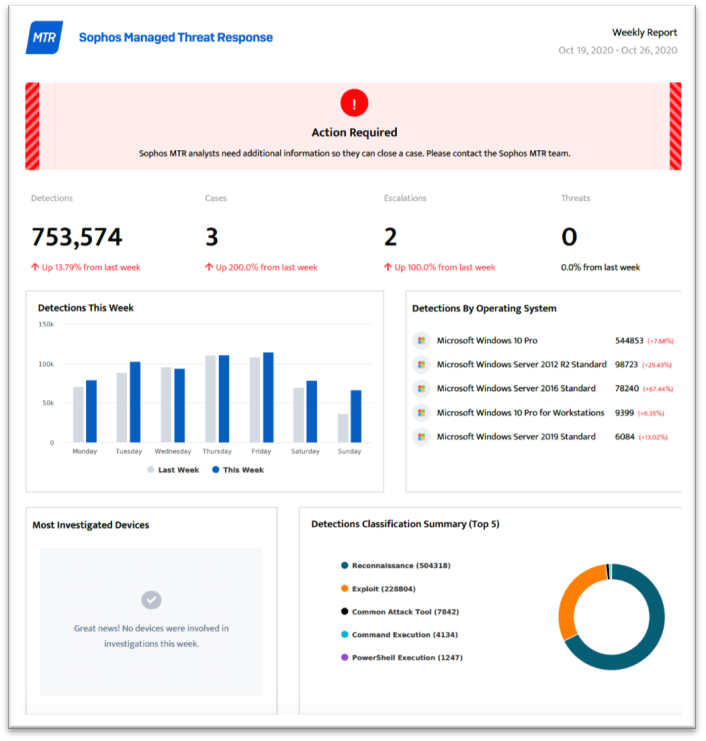
Task: Click the gray checkmark icon in Most Investigated Devices
Action: tap(151, 600)
